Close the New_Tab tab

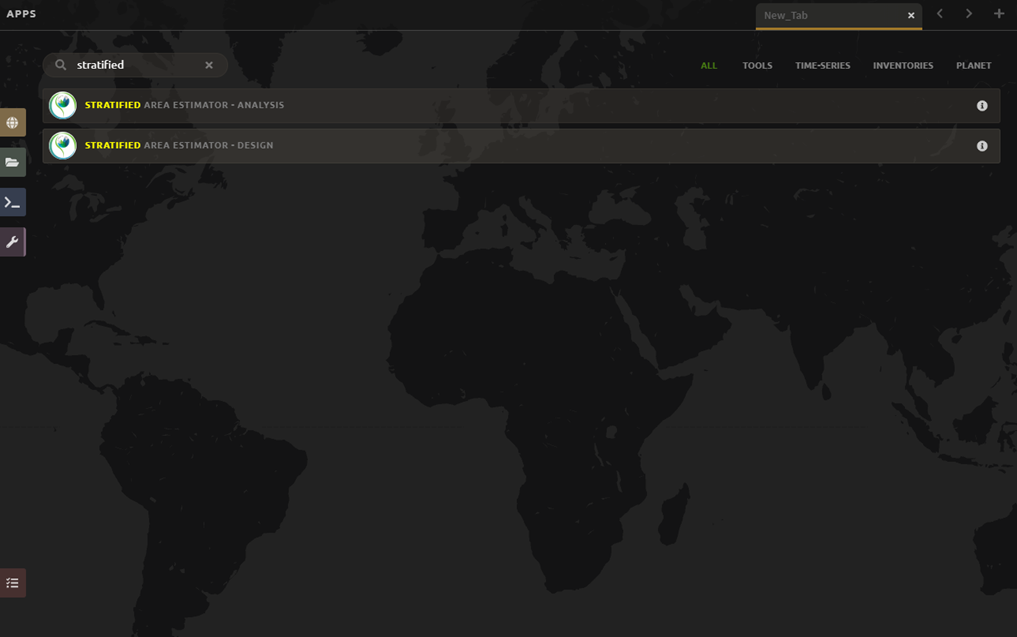(911, 16)
